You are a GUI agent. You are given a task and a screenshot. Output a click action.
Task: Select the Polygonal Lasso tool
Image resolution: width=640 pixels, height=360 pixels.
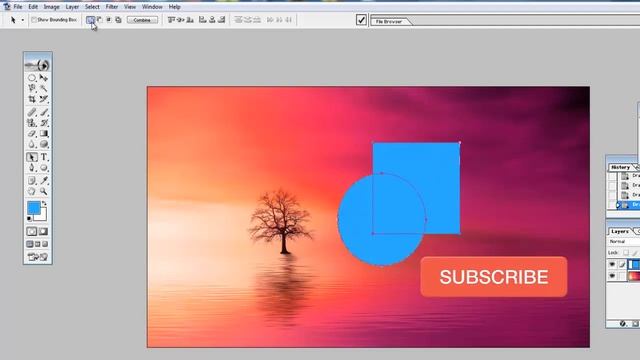coord(32,88)
